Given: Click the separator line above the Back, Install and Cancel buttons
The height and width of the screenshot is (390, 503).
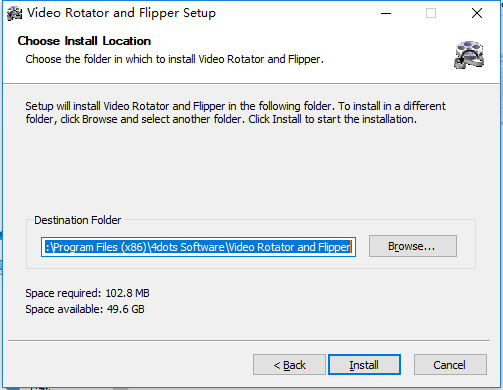Looking at the screenshot, I should (x=249, y=341).
